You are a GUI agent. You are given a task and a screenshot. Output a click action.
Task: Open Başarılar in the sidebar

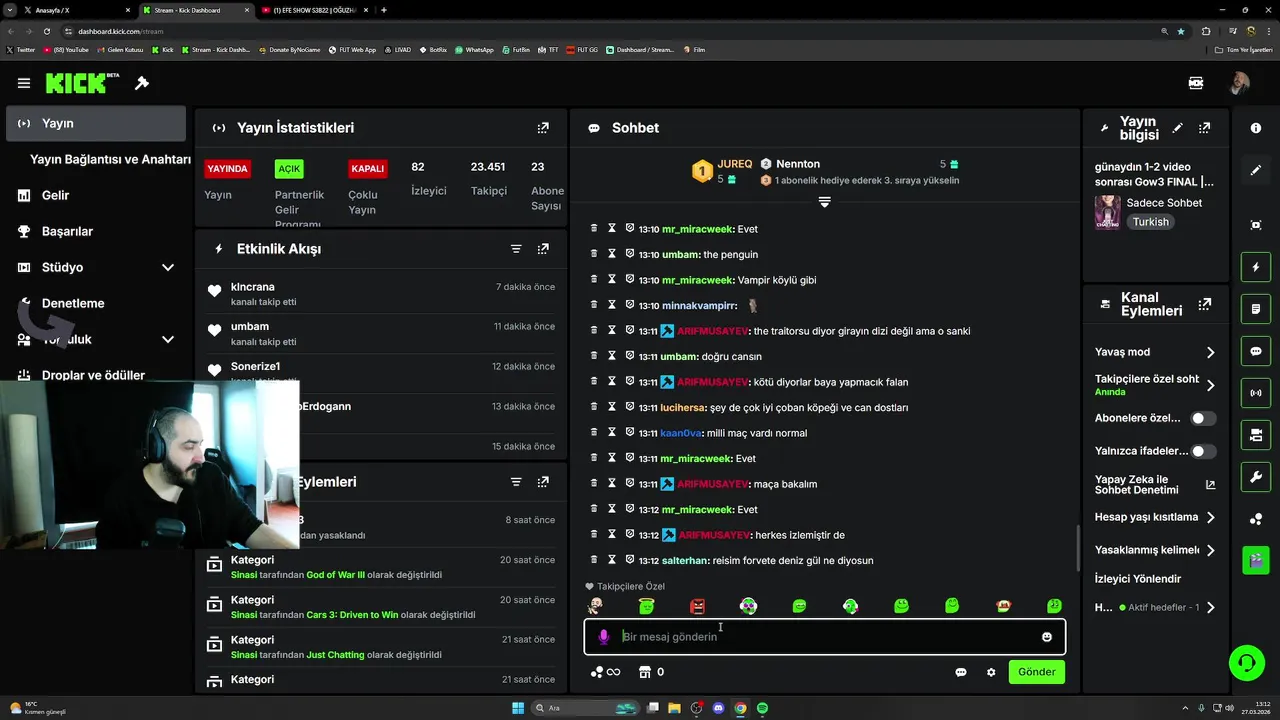67,231
